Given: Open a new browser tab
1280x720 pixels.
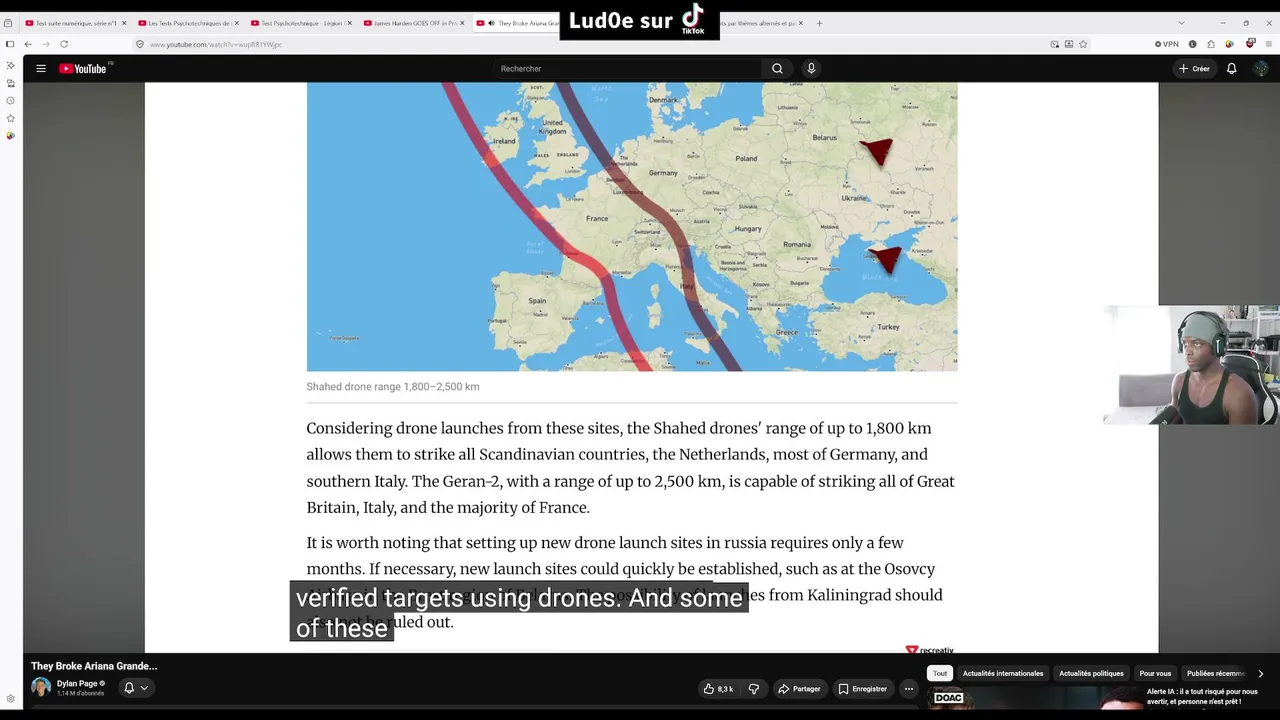Looking at the screenshot, I should (819, 23).
